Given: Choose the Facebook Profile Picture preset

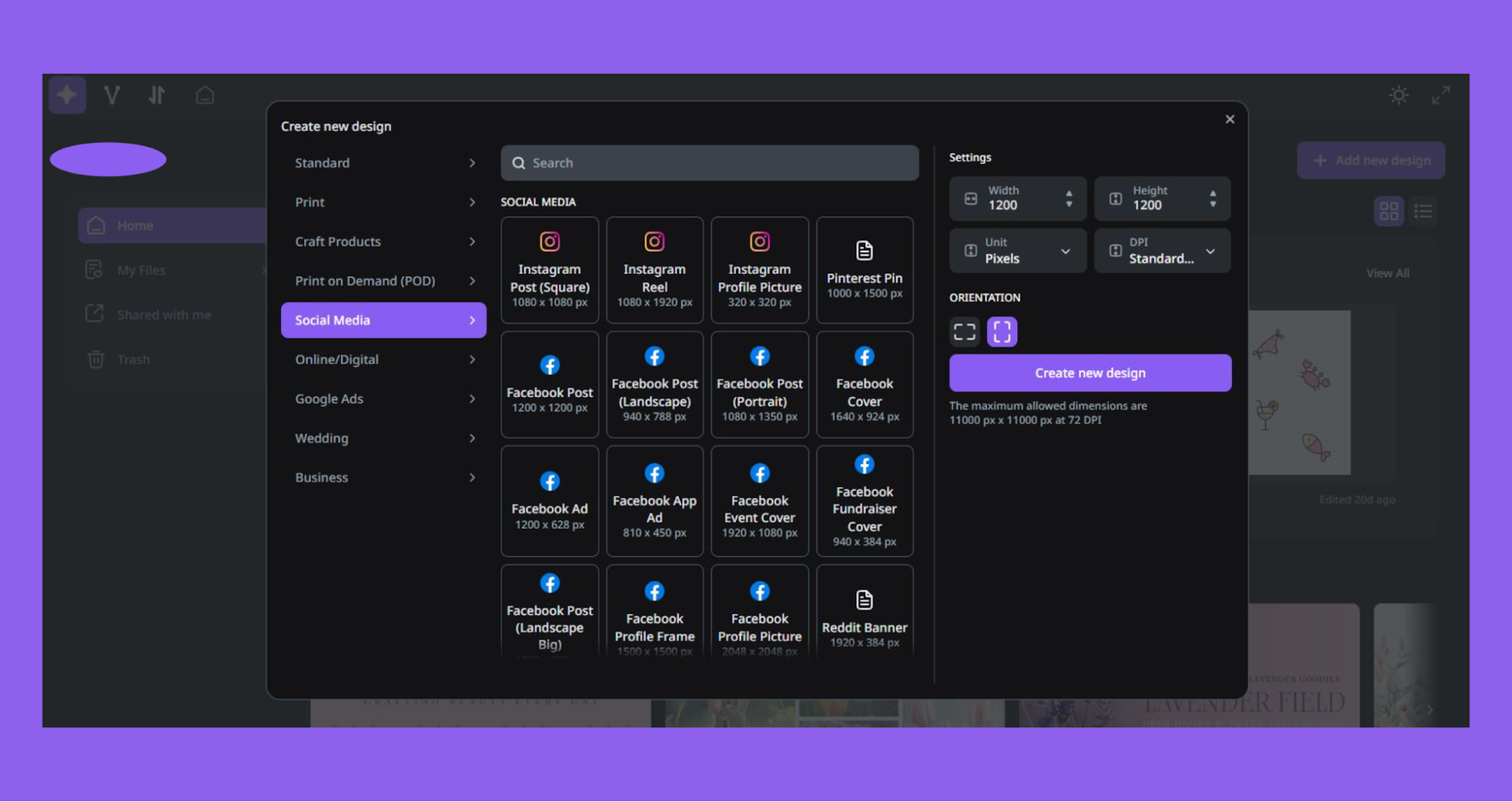Looking at the screenshot, I should point(759,611).
